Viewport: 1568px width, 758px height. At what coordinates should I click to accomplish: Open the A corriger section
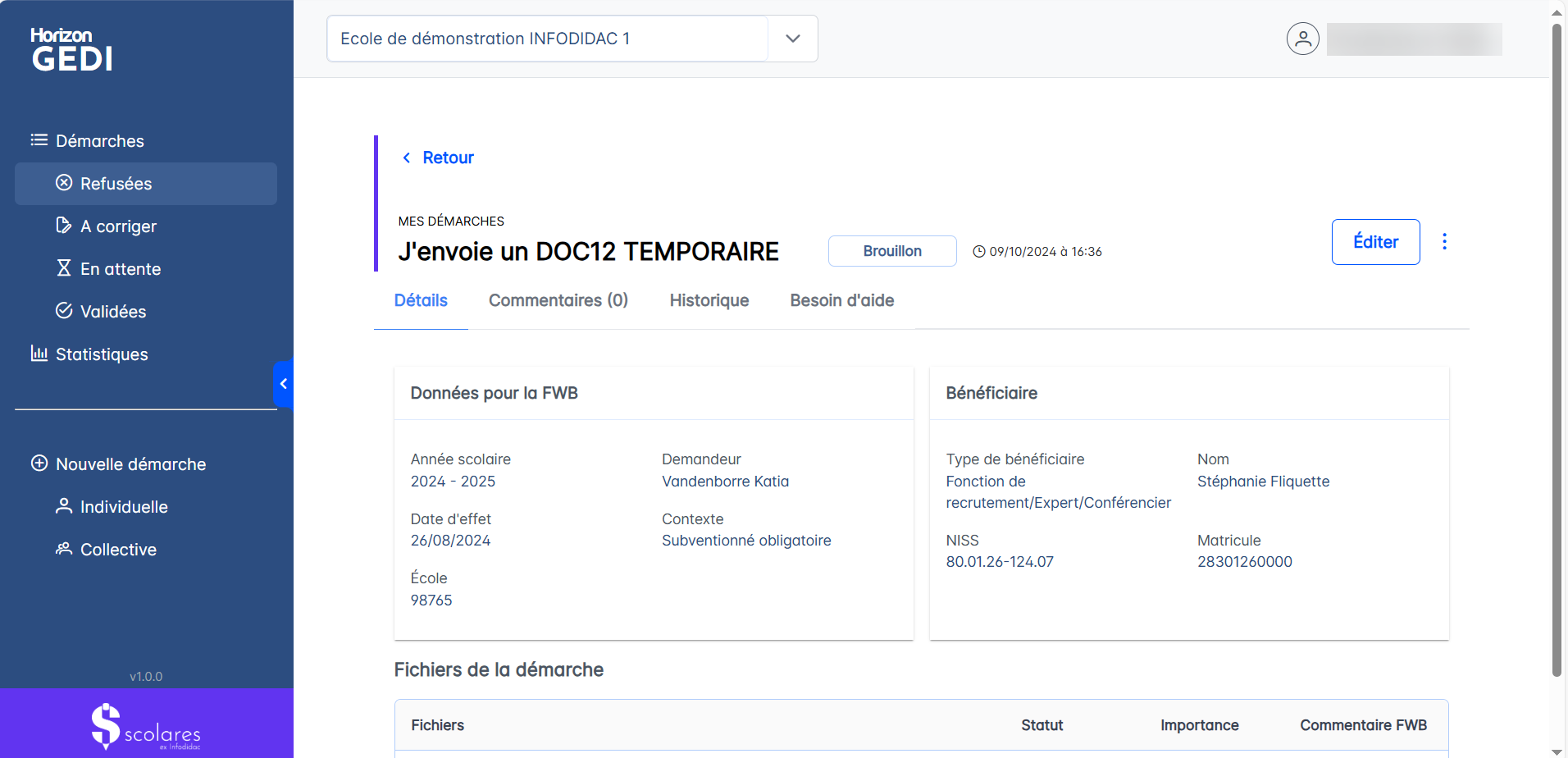coord(118,226)
